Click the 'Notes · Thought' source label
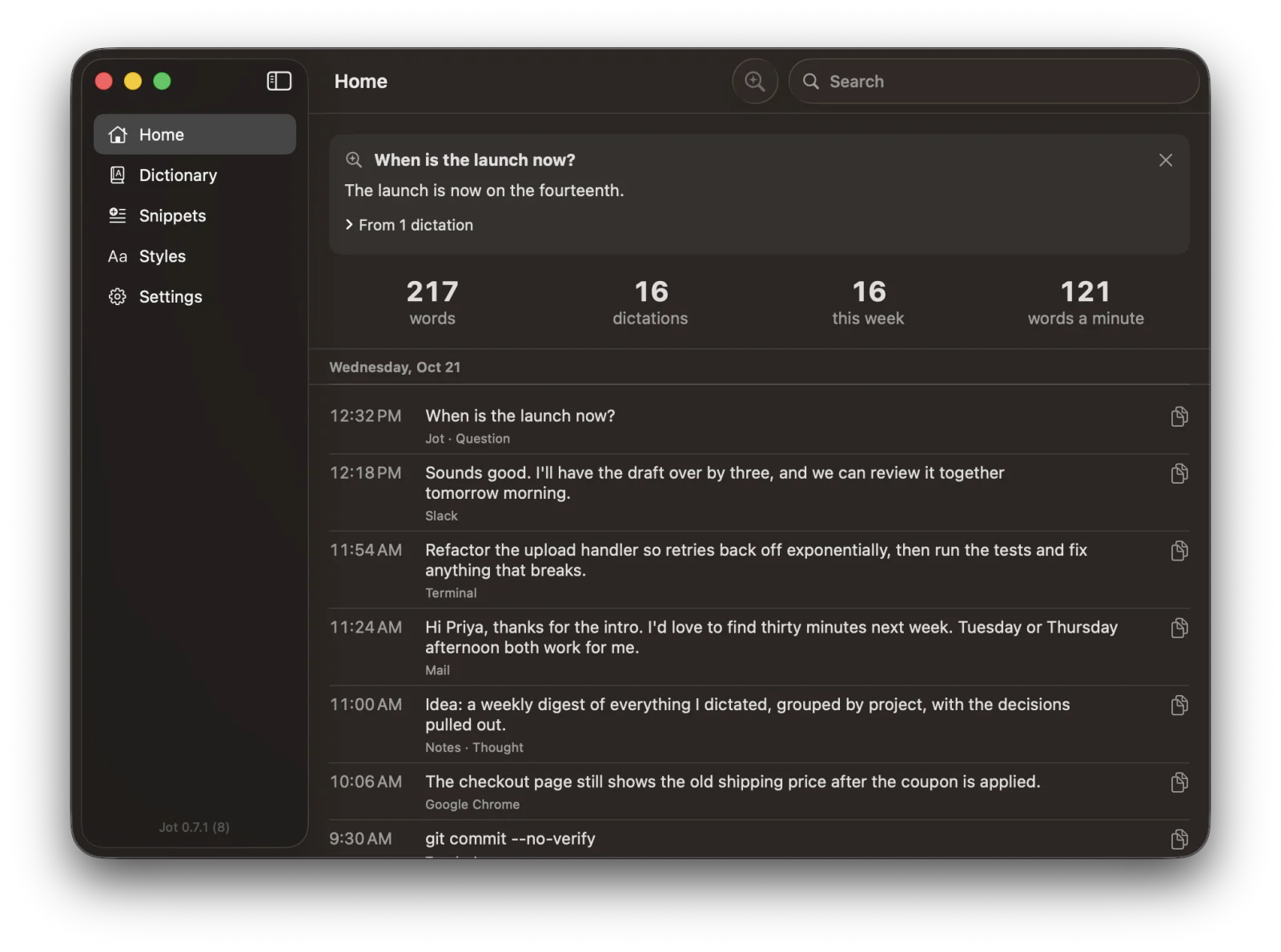The image size is (1281, 952). click(x=474, y=747)
